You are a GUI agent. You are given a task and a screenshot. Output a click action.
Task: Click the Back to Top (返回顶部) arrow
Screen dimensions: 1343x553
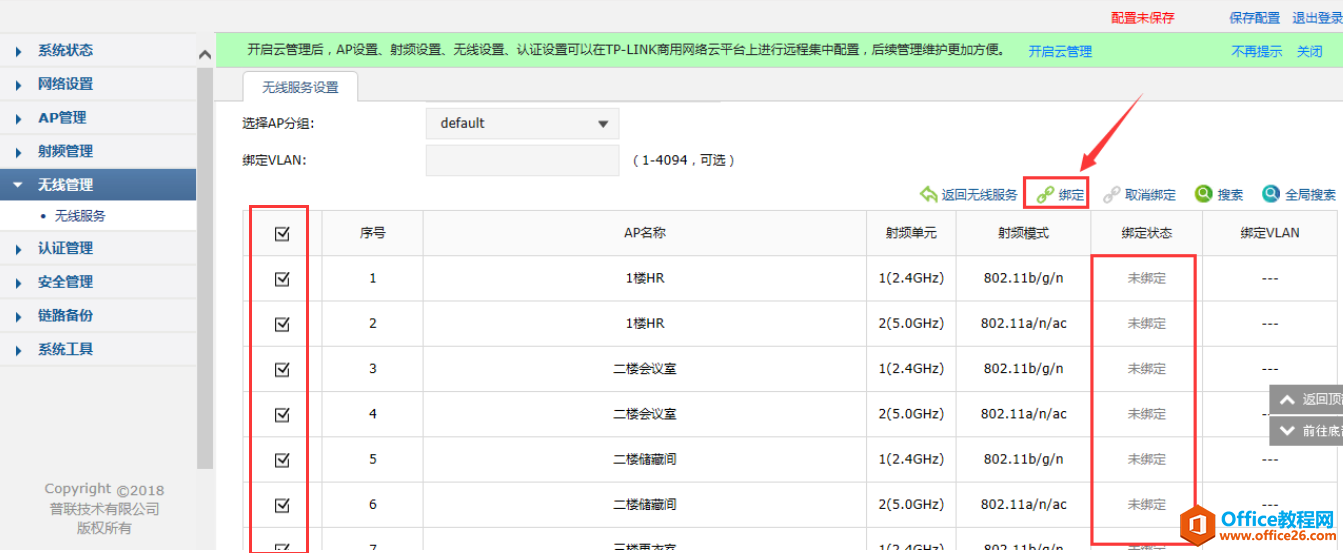point(1287,399)
